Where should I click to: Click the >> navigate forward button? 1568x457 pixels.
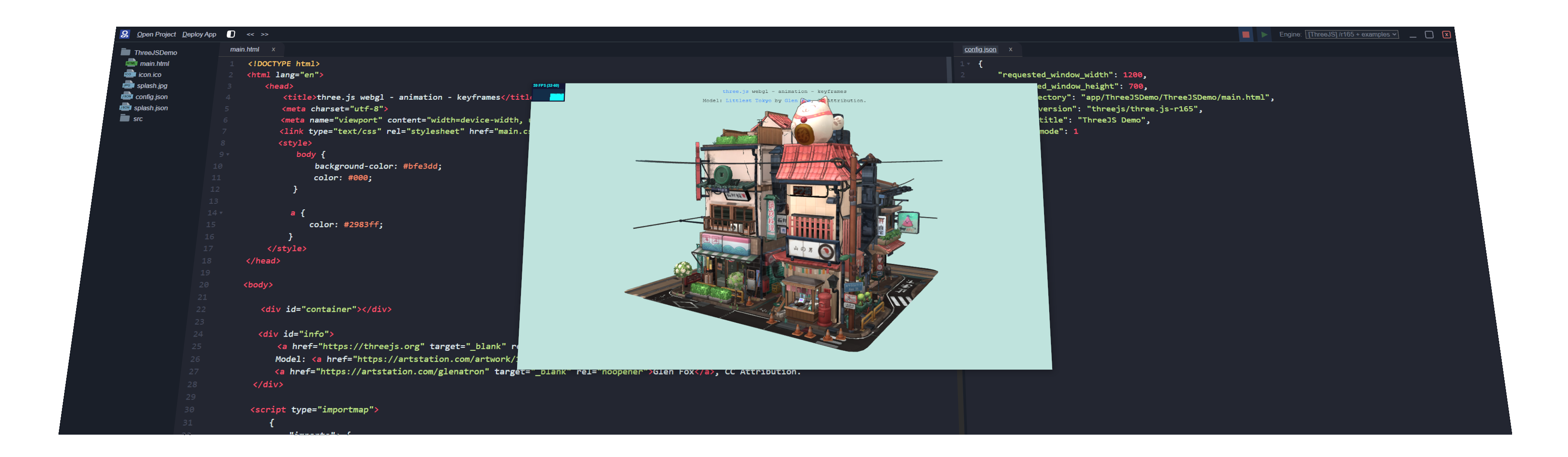point(265,34)
